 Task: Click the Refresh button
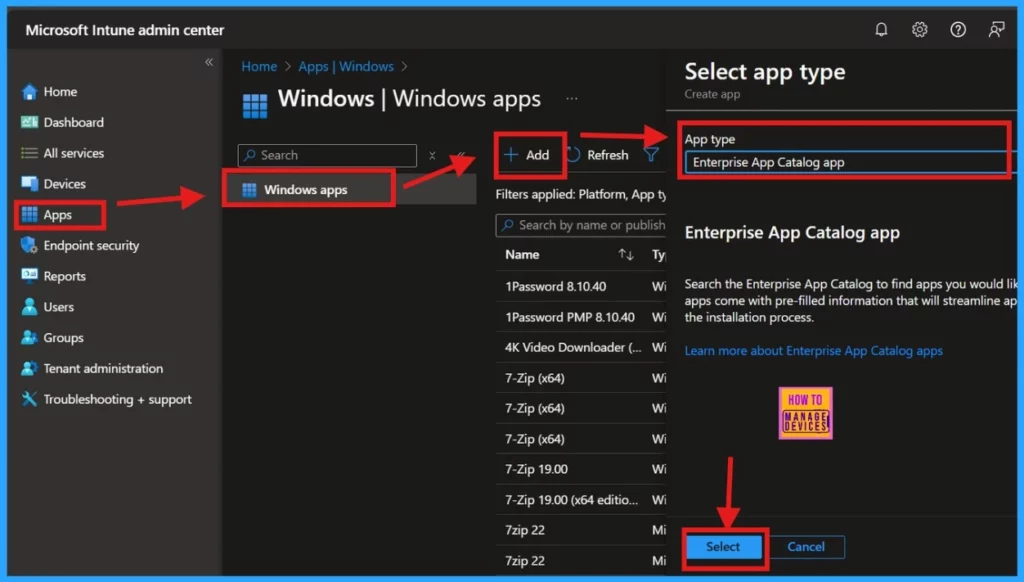598,155
